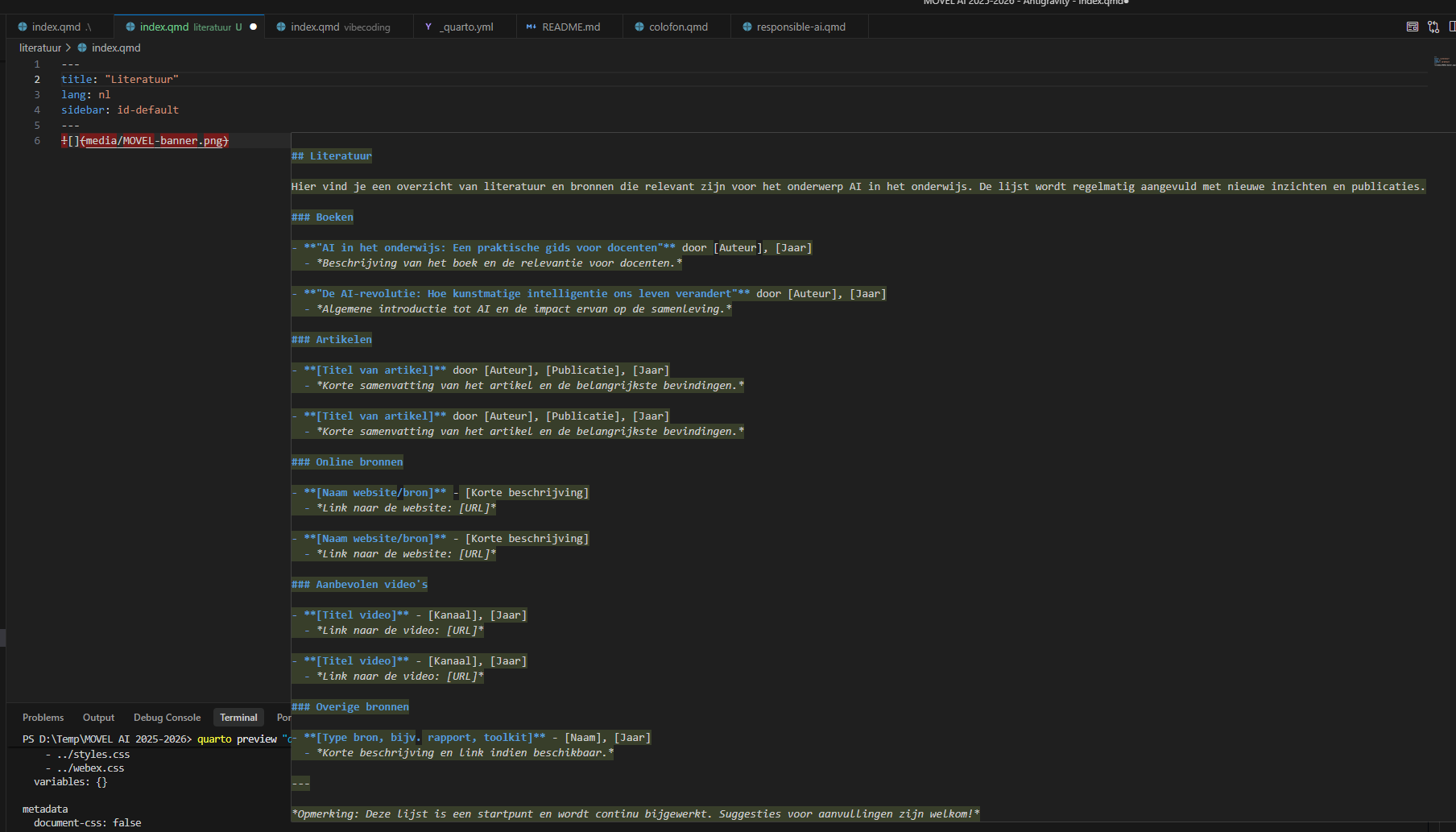Expand the literatuur breadcrumb folder
This screenshot has height=832, width=1456.
pos(39,48)
